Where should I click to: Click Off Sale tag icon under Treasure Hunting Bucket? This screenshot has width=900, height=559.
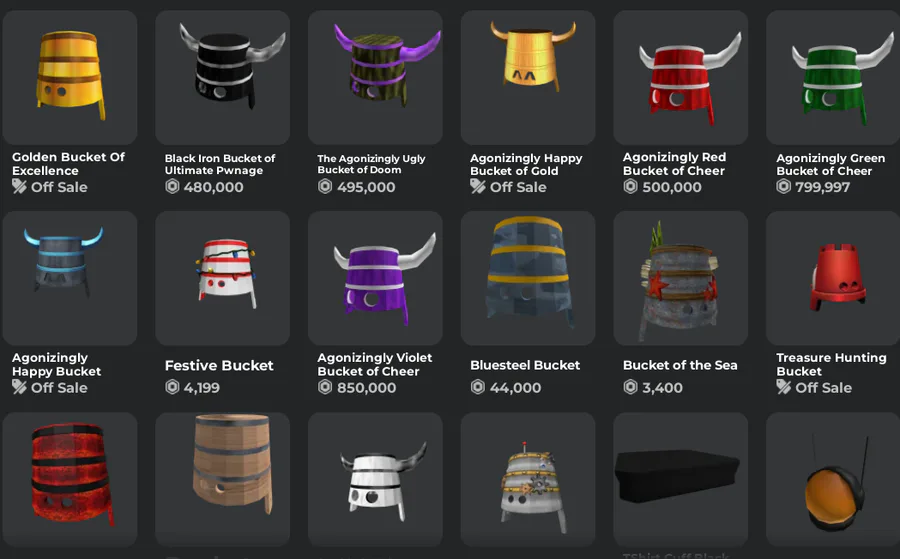pyautogui.click(x=783, y=387)
